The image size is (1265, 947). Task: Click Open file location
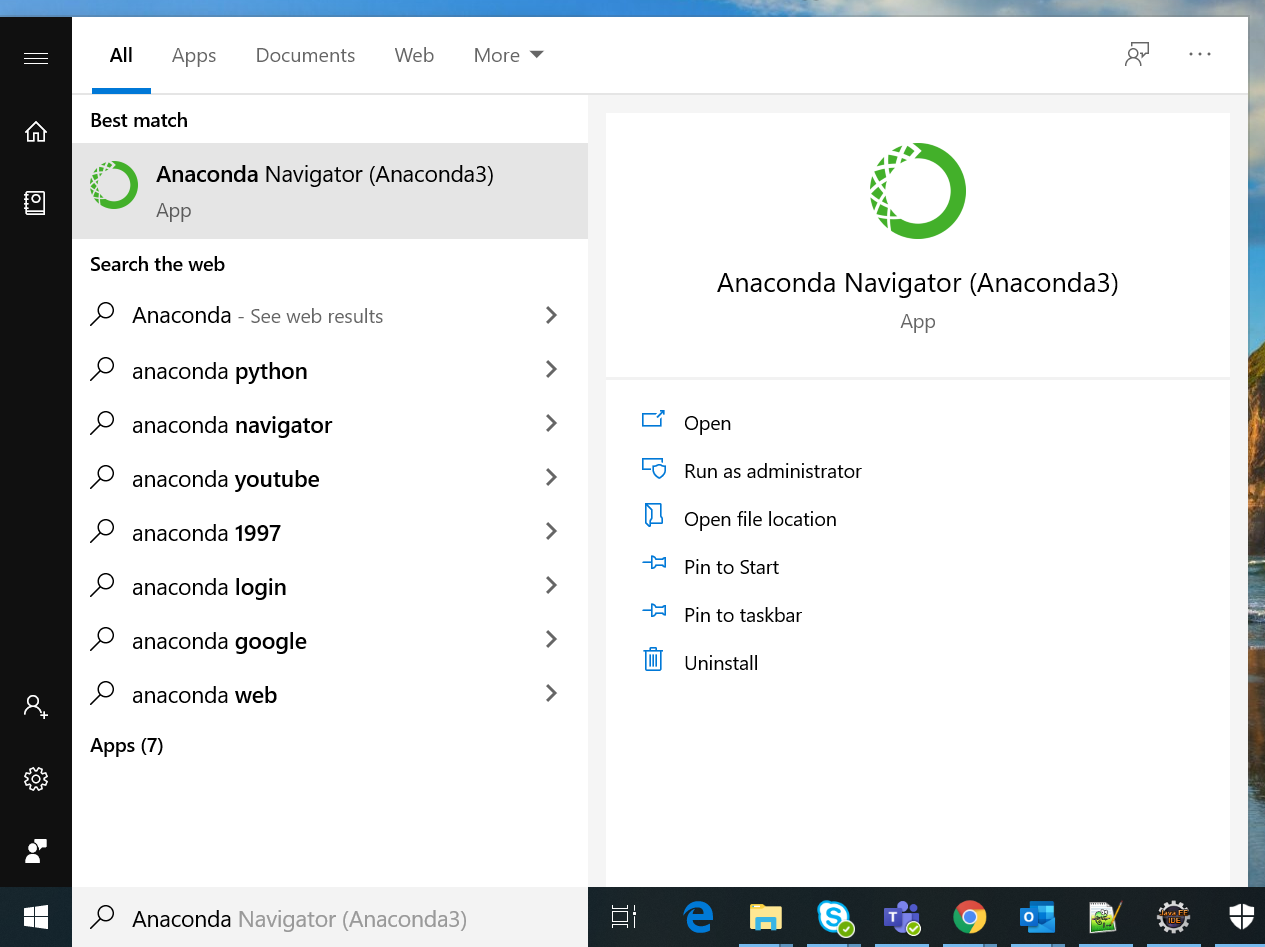tap(760, 519)
